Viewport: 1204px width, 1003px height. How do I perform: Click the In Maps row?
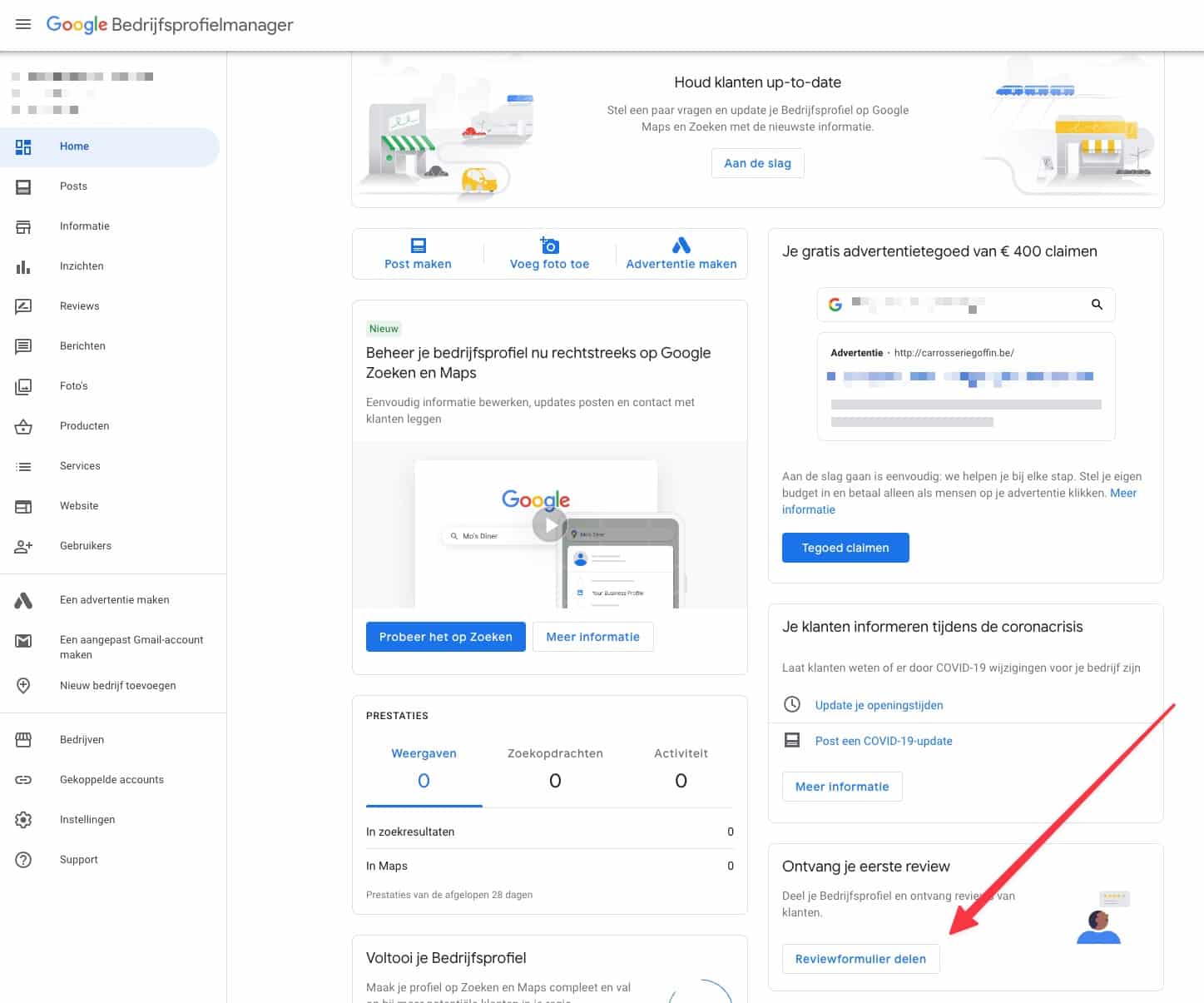pyautogui.click(x=550, y=866)
